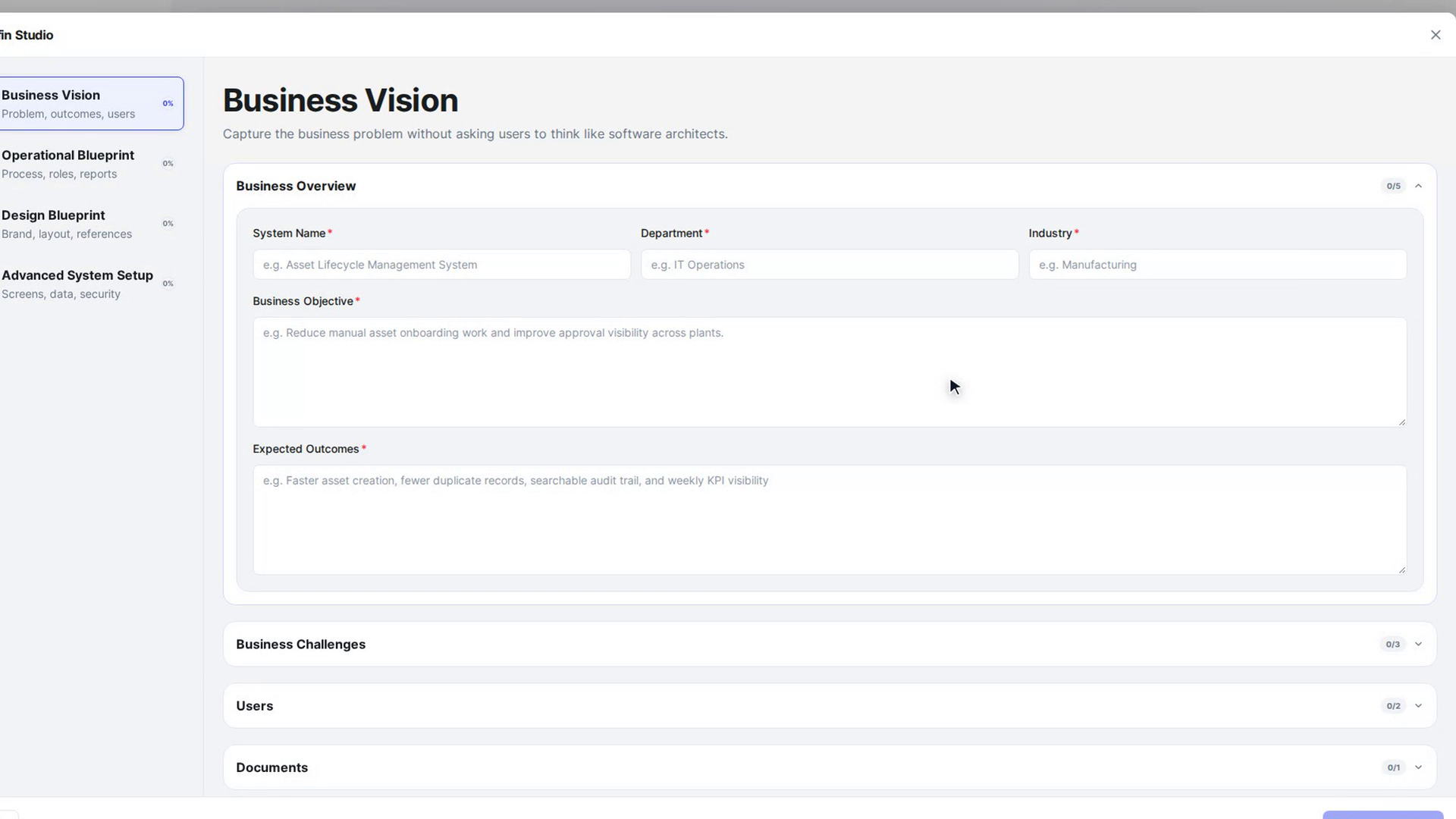
Task: Click the Users section title
Action: [x=254, y=706]
